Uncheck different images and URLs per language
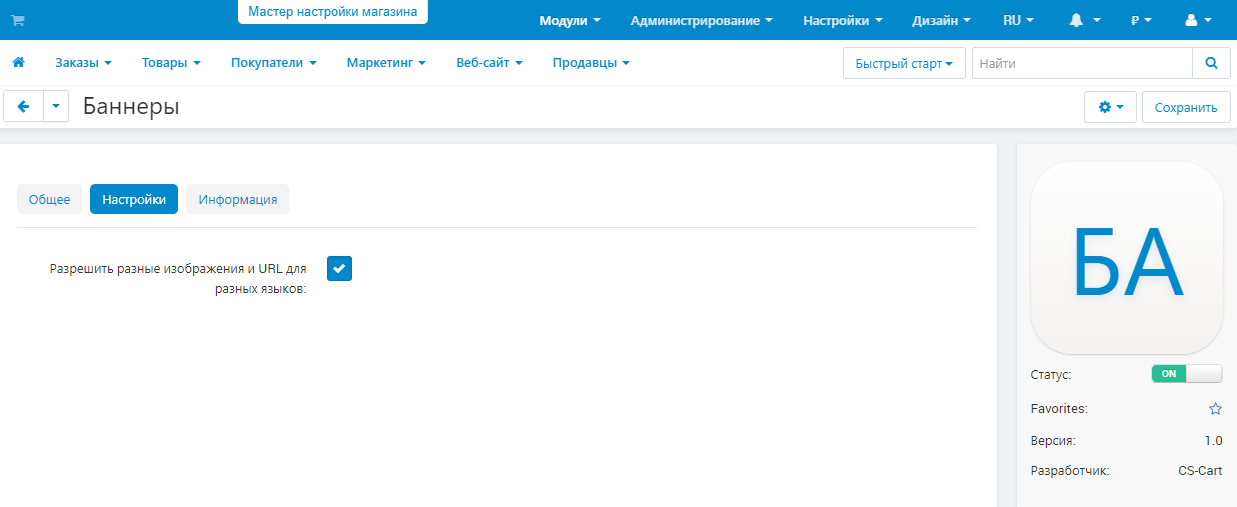This screenshot has width=1237, height=507. pyautogui.click(x=339, y=269)
